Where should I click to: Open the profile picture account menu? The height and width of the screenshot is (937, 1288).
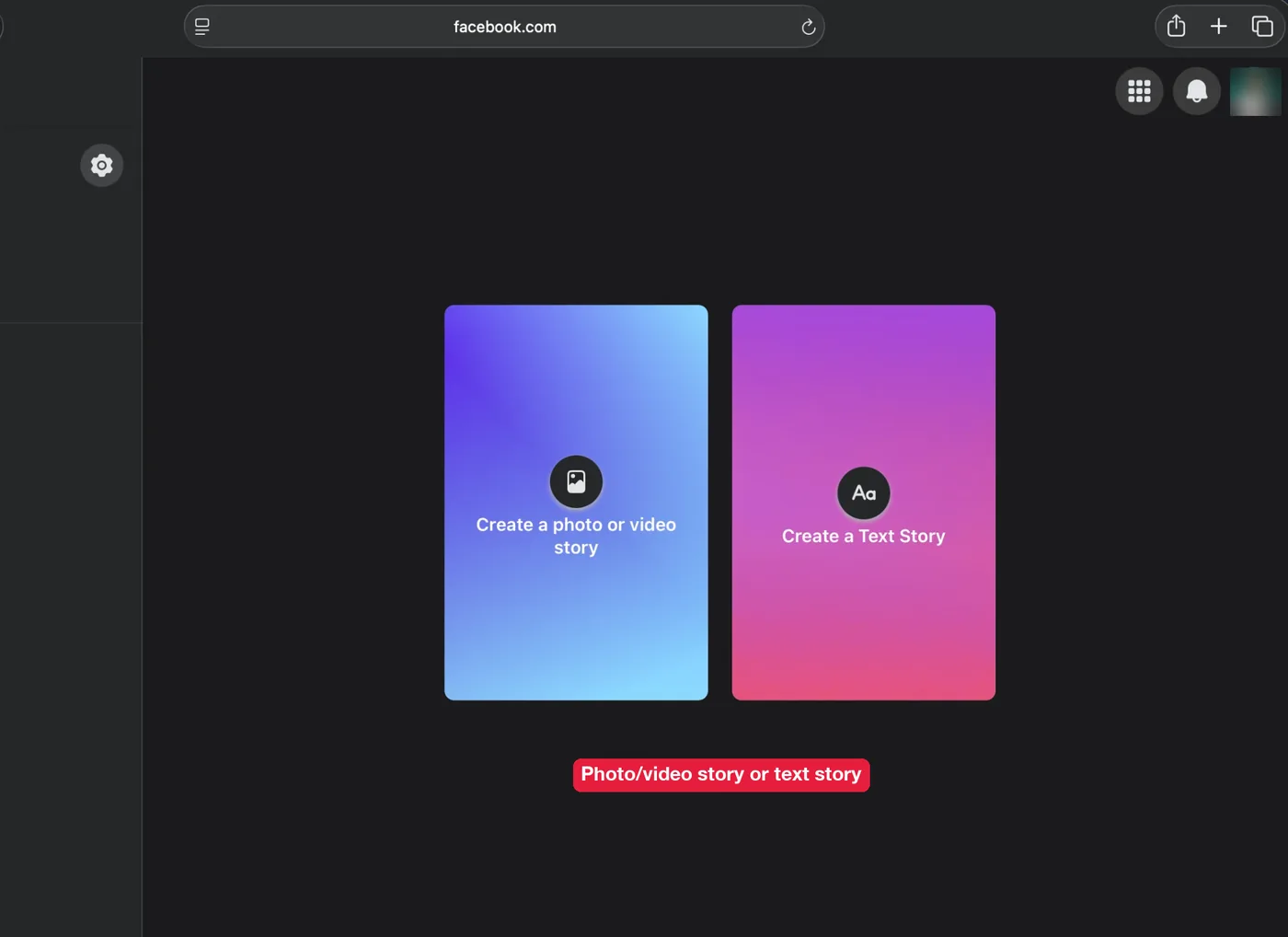click(x=1255, y=91)
